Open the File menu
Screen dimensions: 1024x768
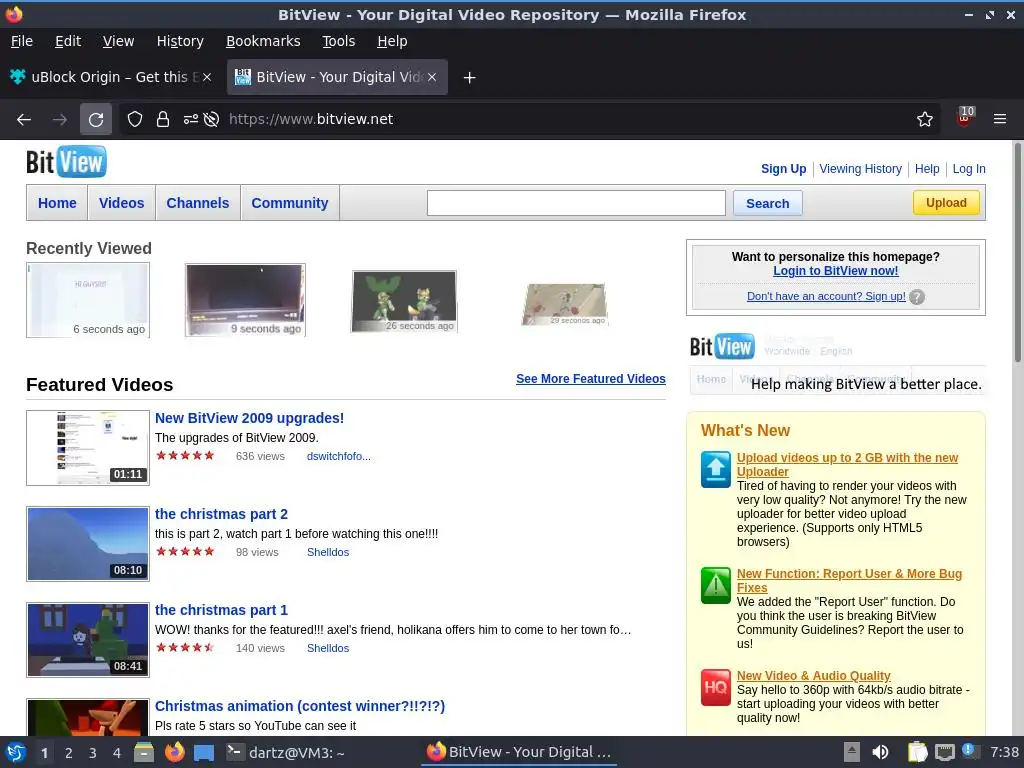click(22, 41)
